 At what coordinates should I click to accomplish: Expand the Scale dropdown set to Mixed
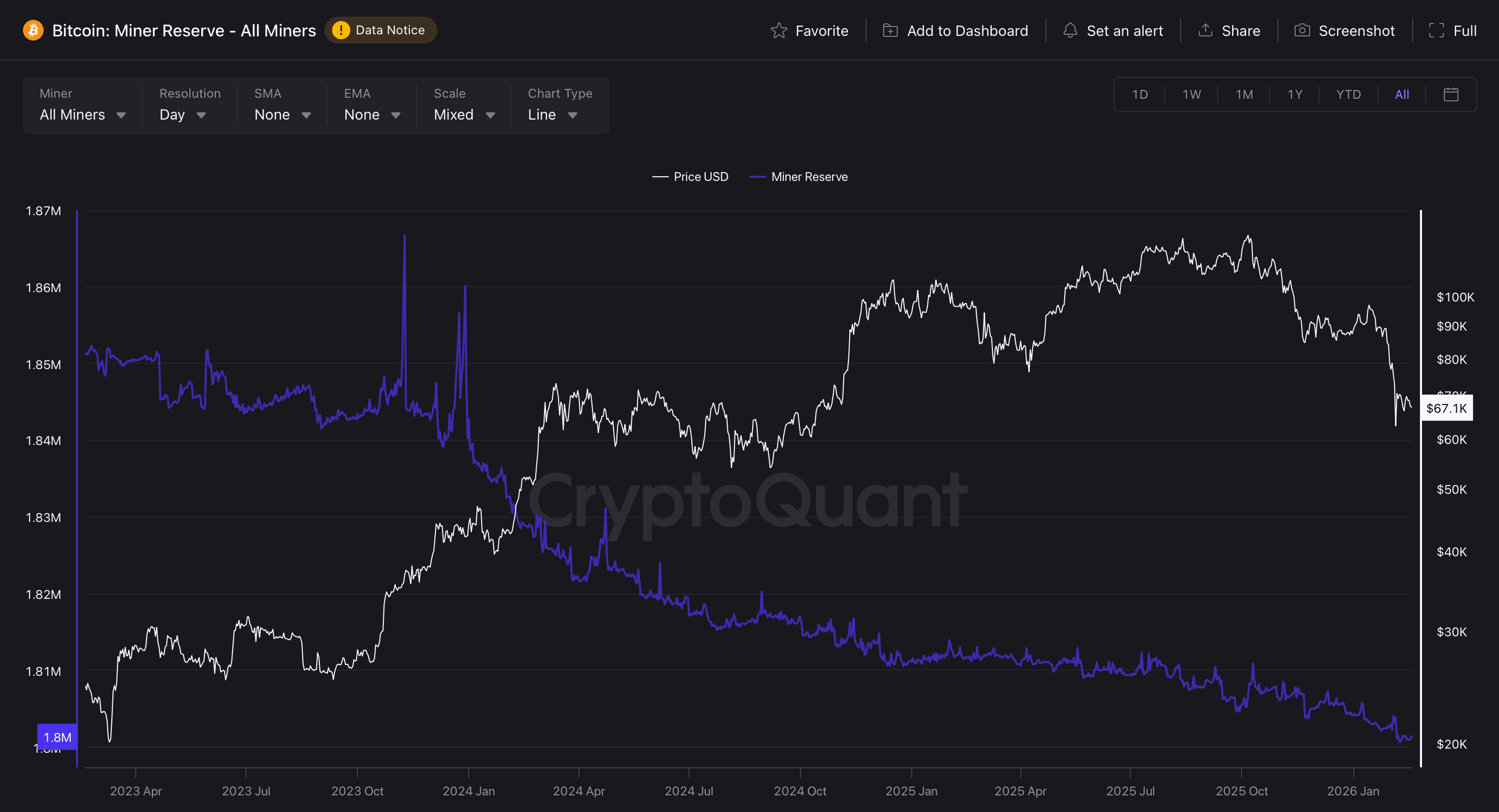coord(464,114)
